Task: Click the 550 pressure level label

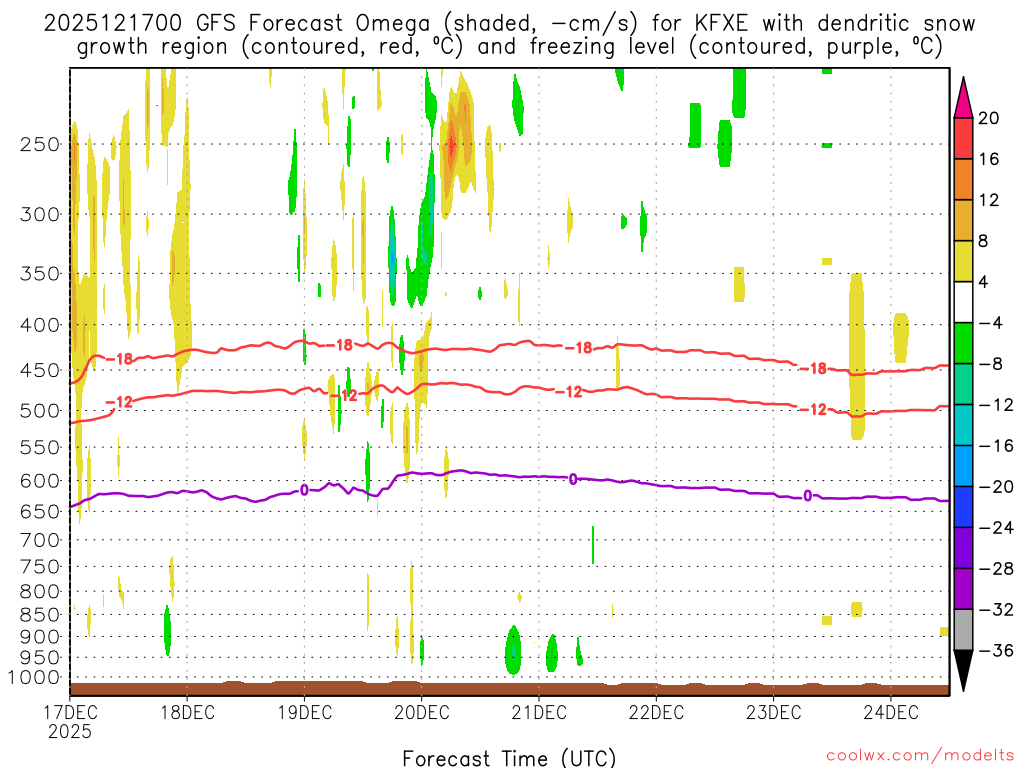Action: (x=40, y=447)
